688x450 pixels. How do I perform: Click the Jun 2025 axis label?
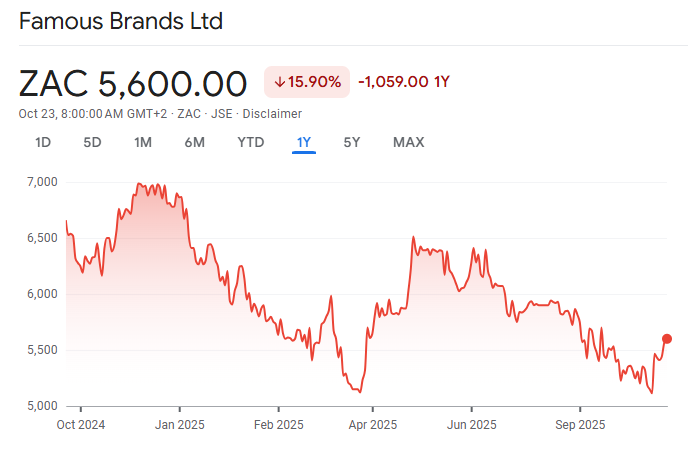point(470,424)
